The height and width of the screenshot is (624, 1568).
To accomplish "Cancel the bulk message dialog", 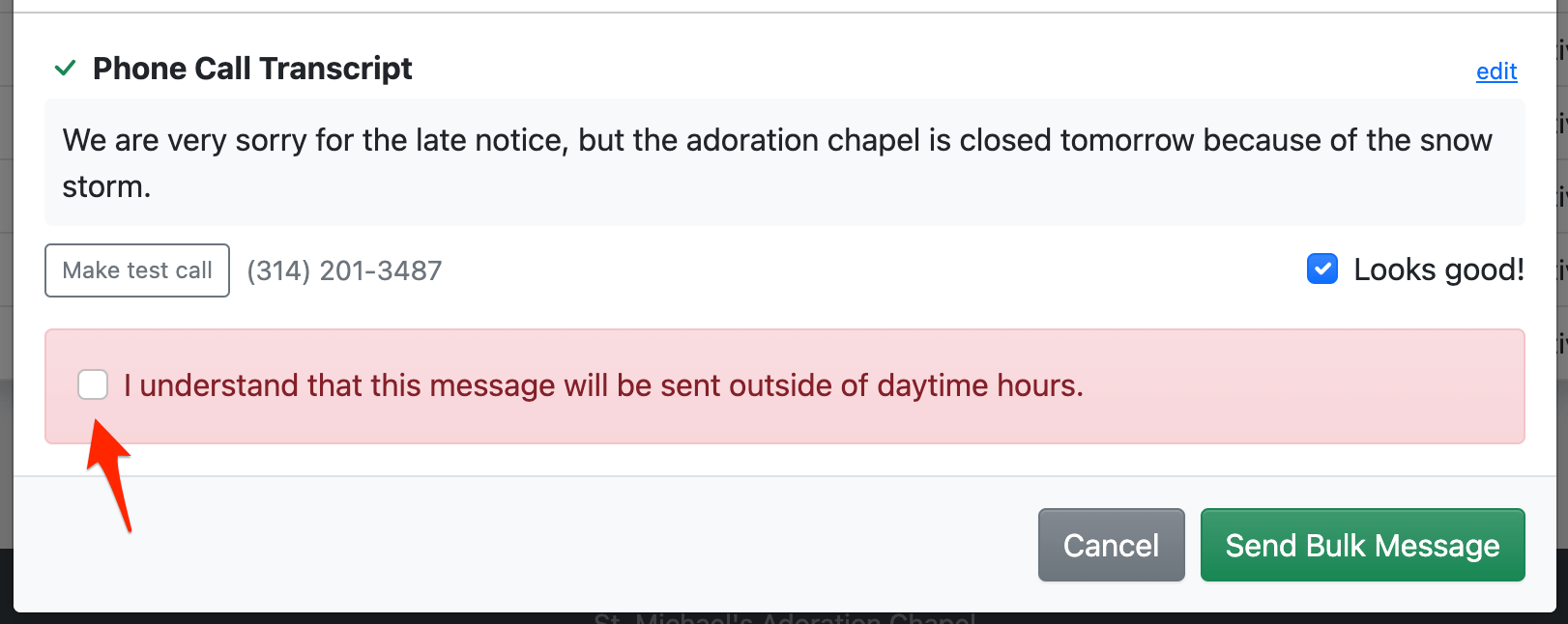I will (x=1111, y=546).
